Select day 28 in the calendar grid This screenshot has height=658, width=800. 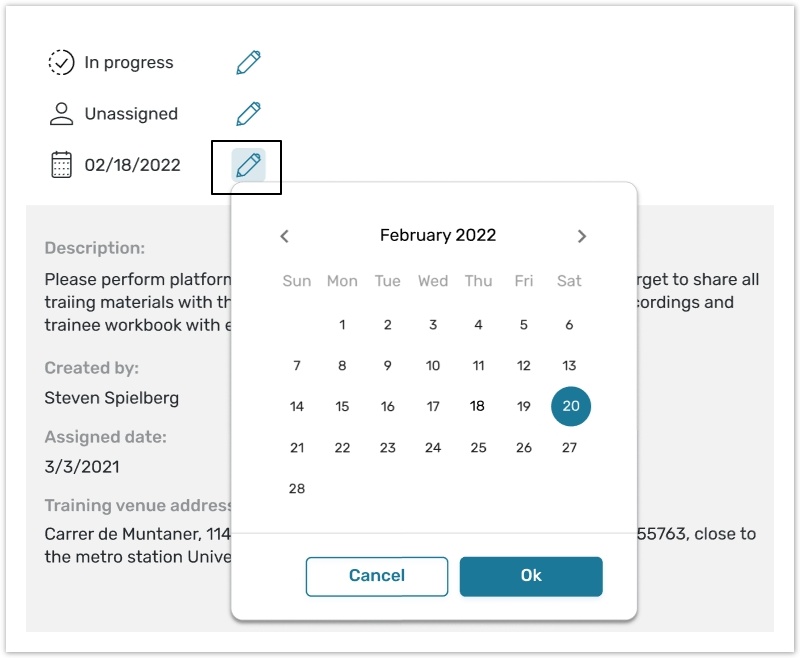[297, 489]
